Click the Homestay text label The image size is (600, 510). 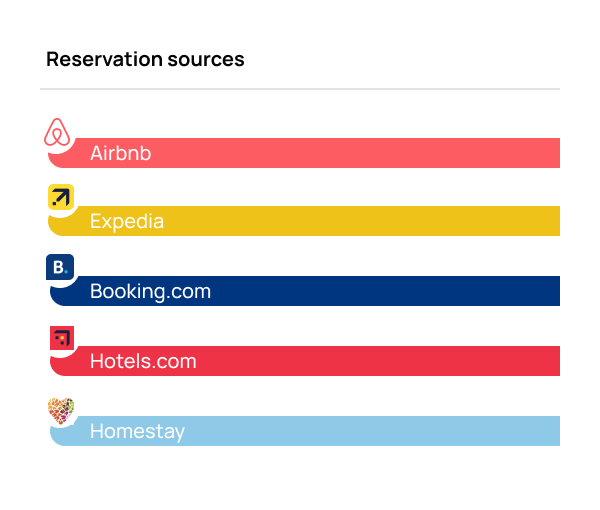(x=137, y=432)
